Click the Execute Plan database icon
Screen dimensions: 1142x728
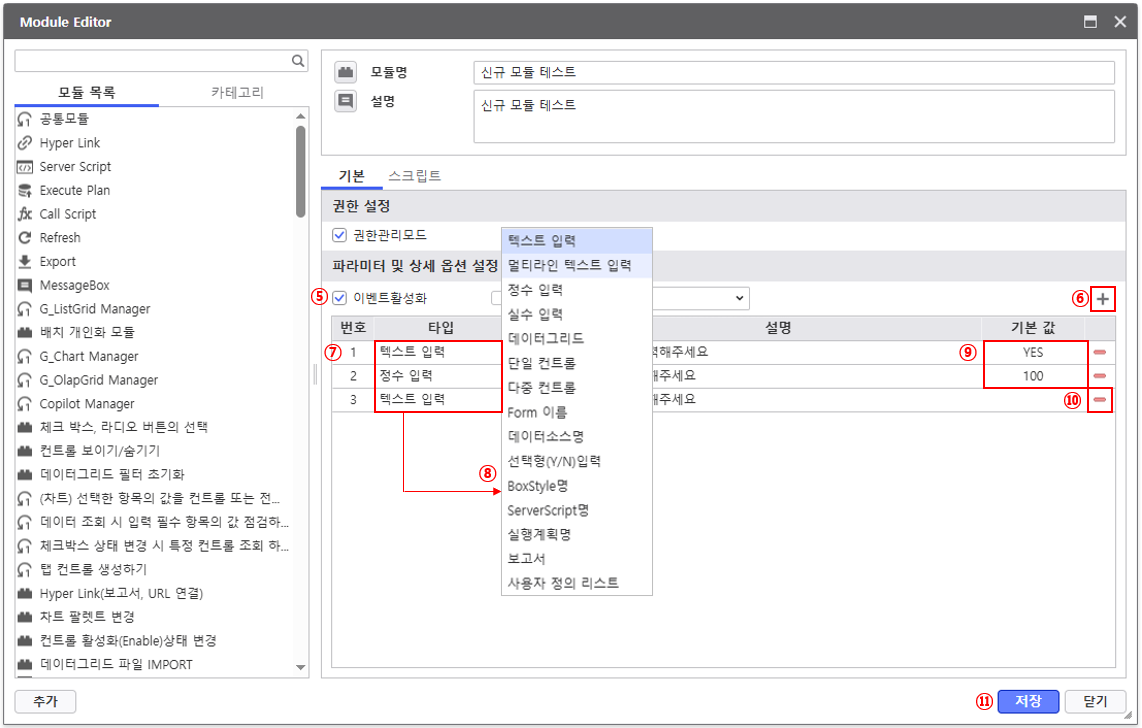pyautogui.click(x=25, y=190)
